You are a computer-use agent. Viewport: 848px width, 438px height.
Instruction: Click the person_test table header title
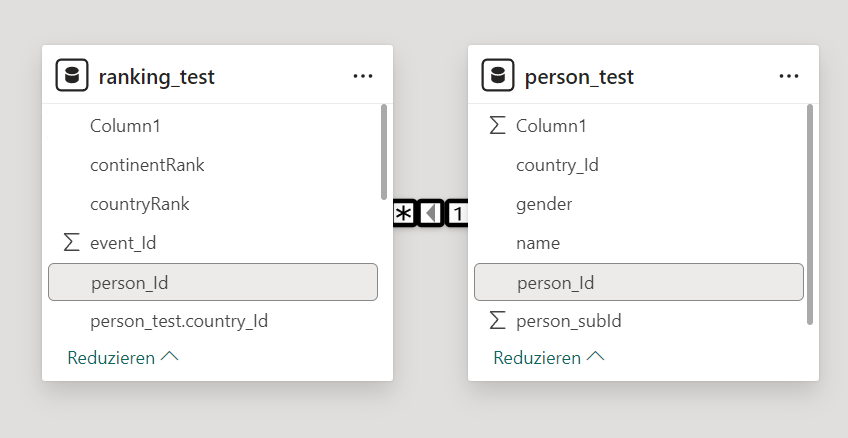tap(579, 77)
